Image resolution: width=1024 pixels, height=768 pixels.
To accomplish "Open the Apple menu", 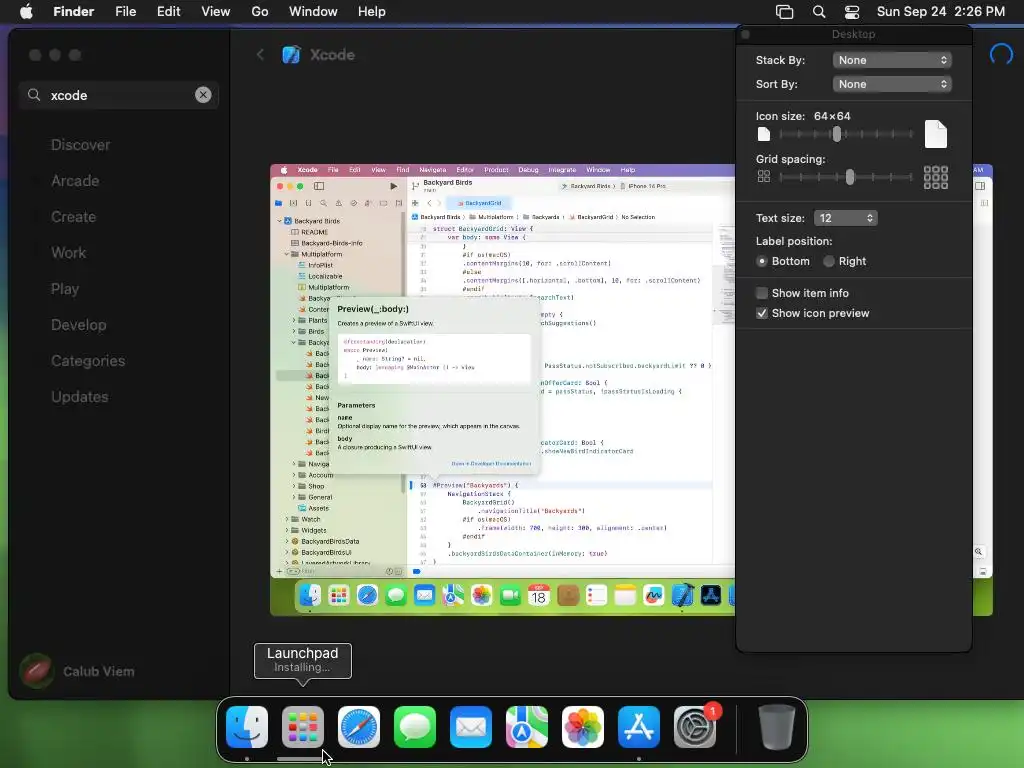I will click(x=26, y=12).
